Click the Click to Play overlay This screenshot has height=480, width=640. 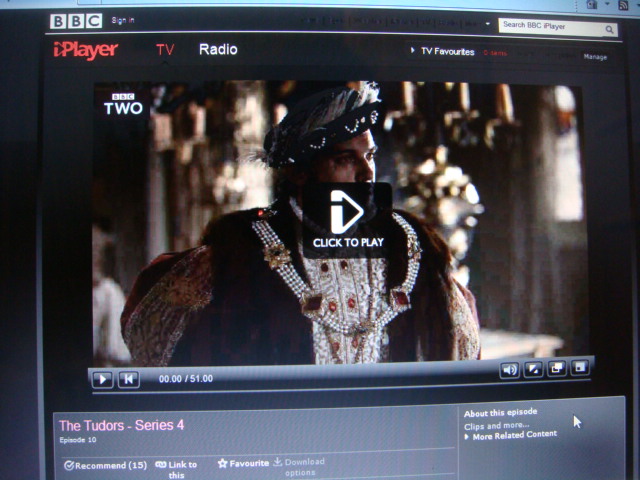(x=347, y=220)
